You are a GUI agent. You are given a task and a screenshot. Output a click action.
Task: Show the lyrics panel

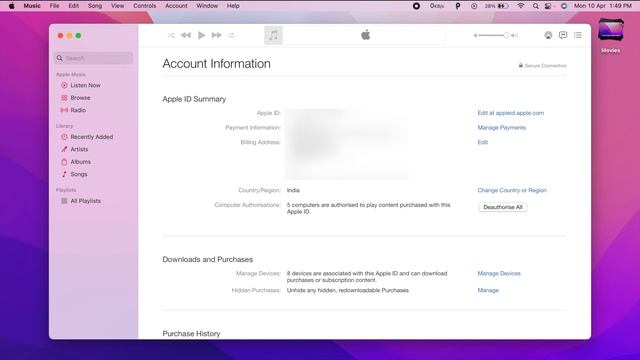point(563,36)
